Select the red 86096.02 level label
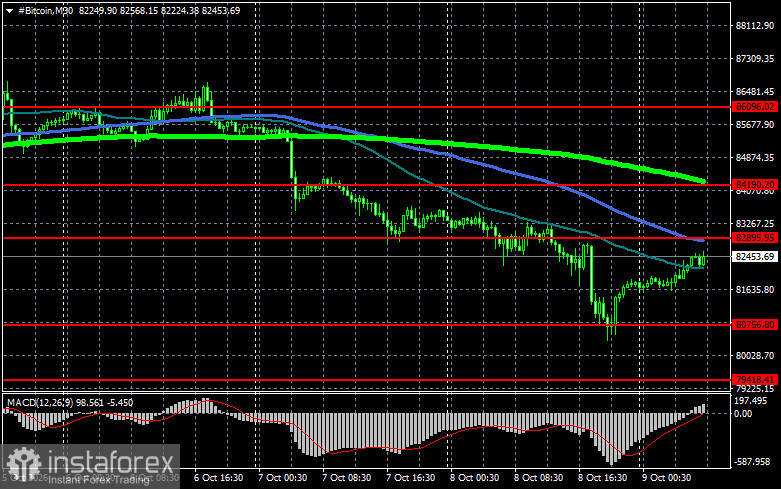This screenshot has width=781, height=489. coord(755,107)
